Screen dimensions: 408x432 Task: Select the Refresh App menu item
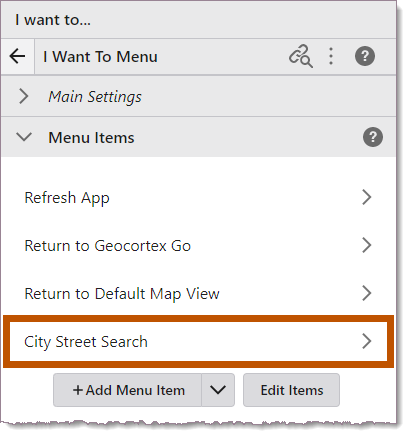point(198,197)
